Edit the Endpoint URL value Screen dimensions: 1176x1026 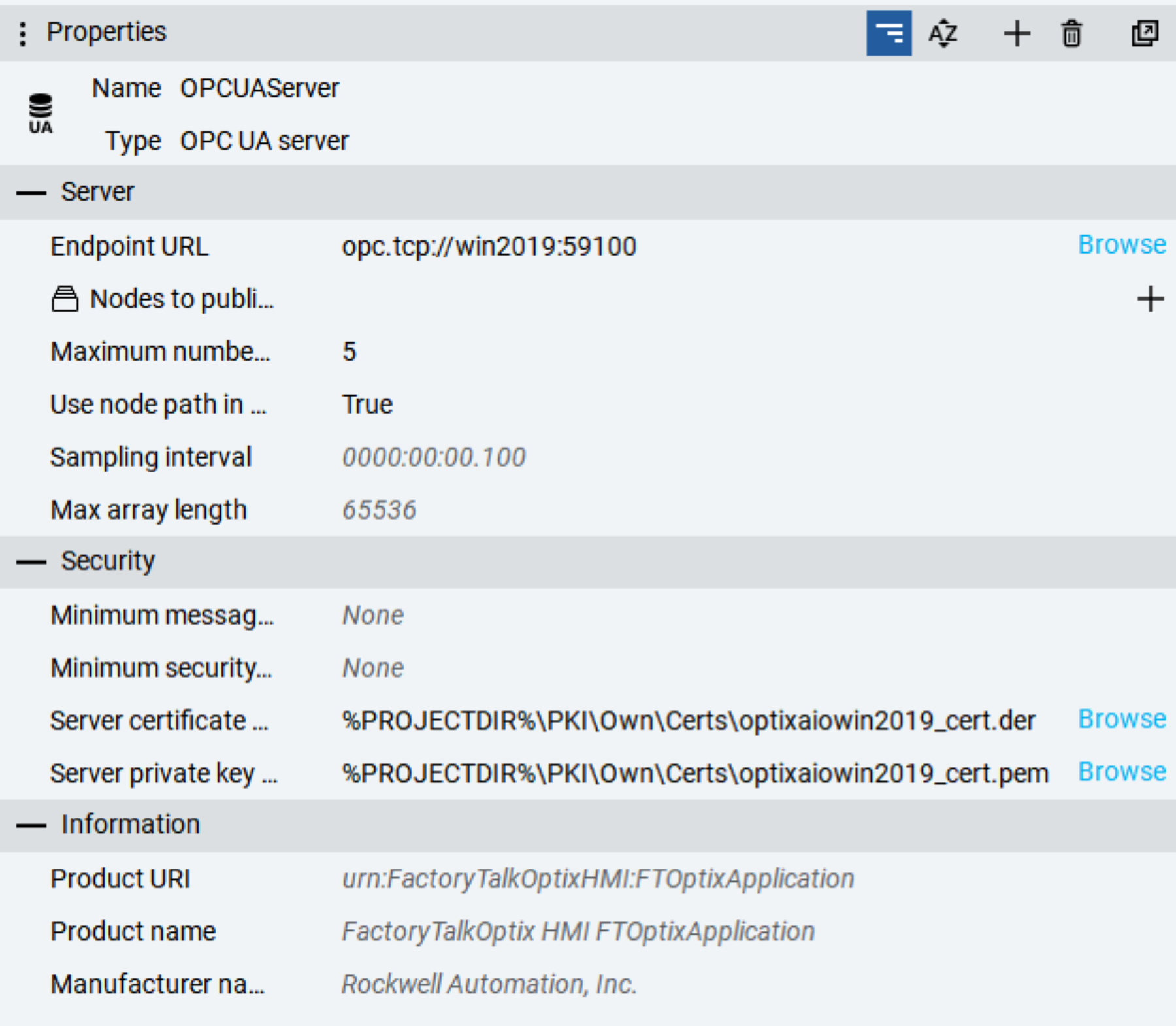coord(489,246)
